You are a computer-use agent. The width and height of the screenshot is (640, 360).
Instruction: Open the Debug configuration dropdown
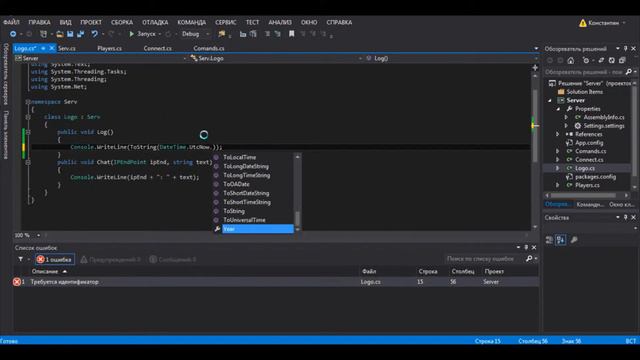pyautogui.click(x=195, y=34)
